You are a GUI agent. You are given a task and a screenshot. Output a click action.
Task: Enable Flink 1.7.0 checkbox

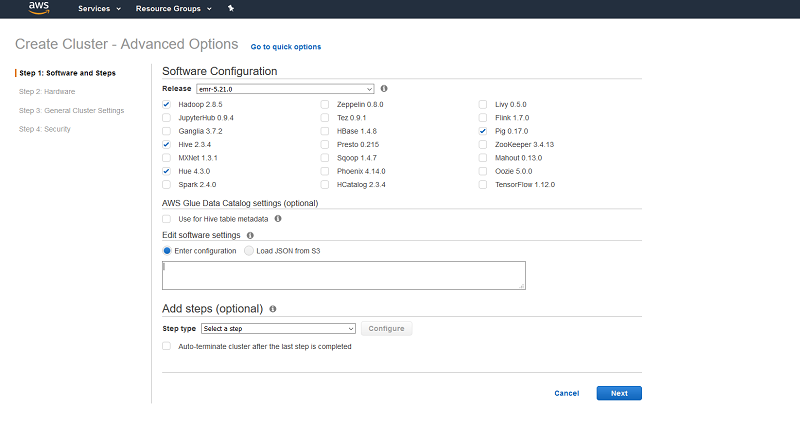(483, 117)
